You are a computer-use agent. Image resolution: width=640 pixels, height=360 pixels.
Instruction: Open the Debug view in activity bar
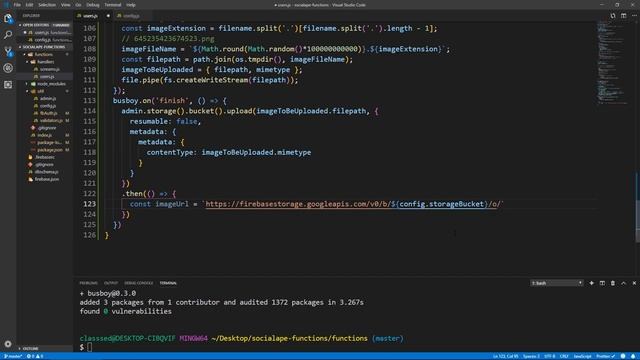pyautogui.click(x=8, y=68)
